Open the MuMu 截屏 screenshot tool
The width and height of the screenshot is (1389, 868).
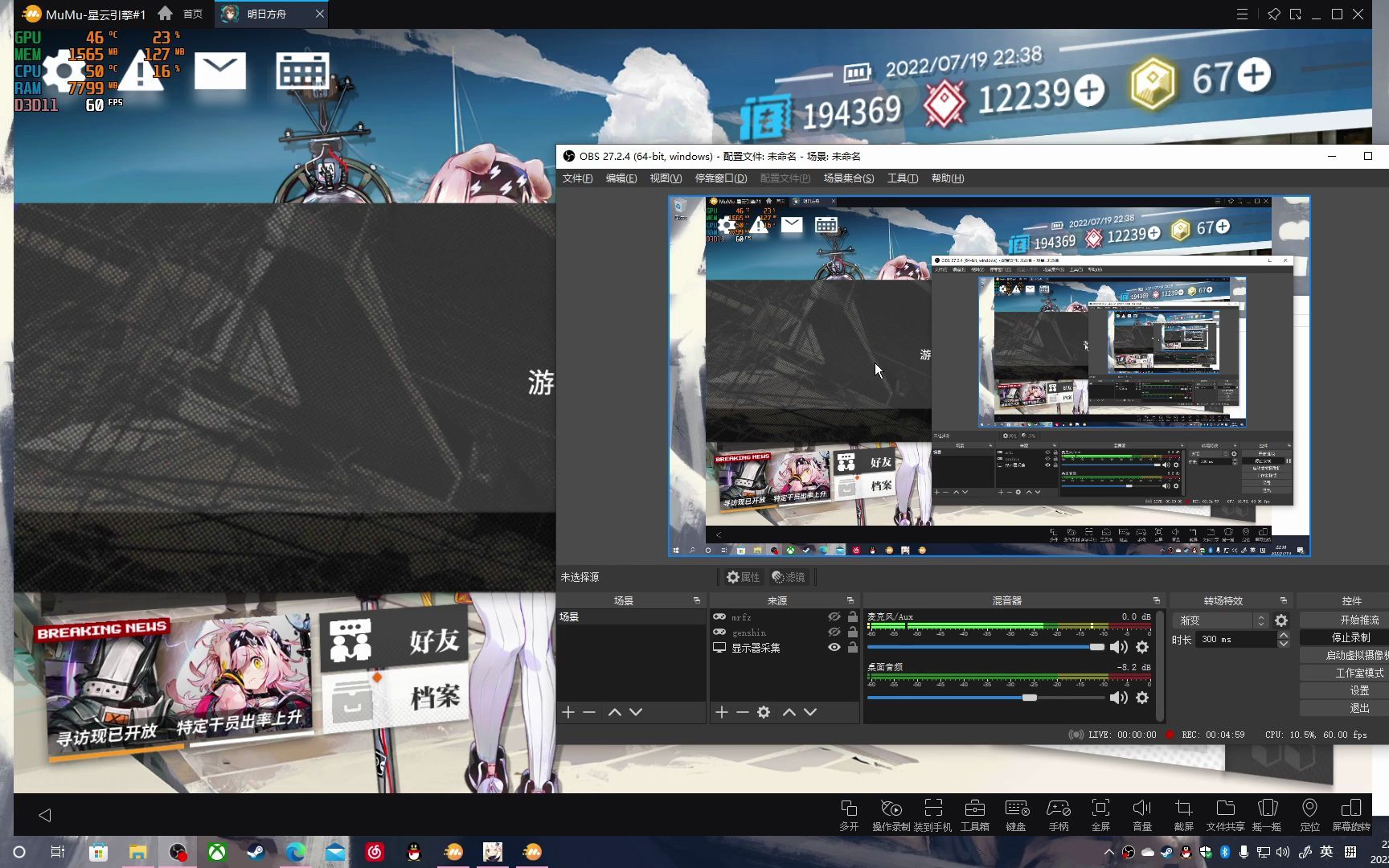point(1183,814)
